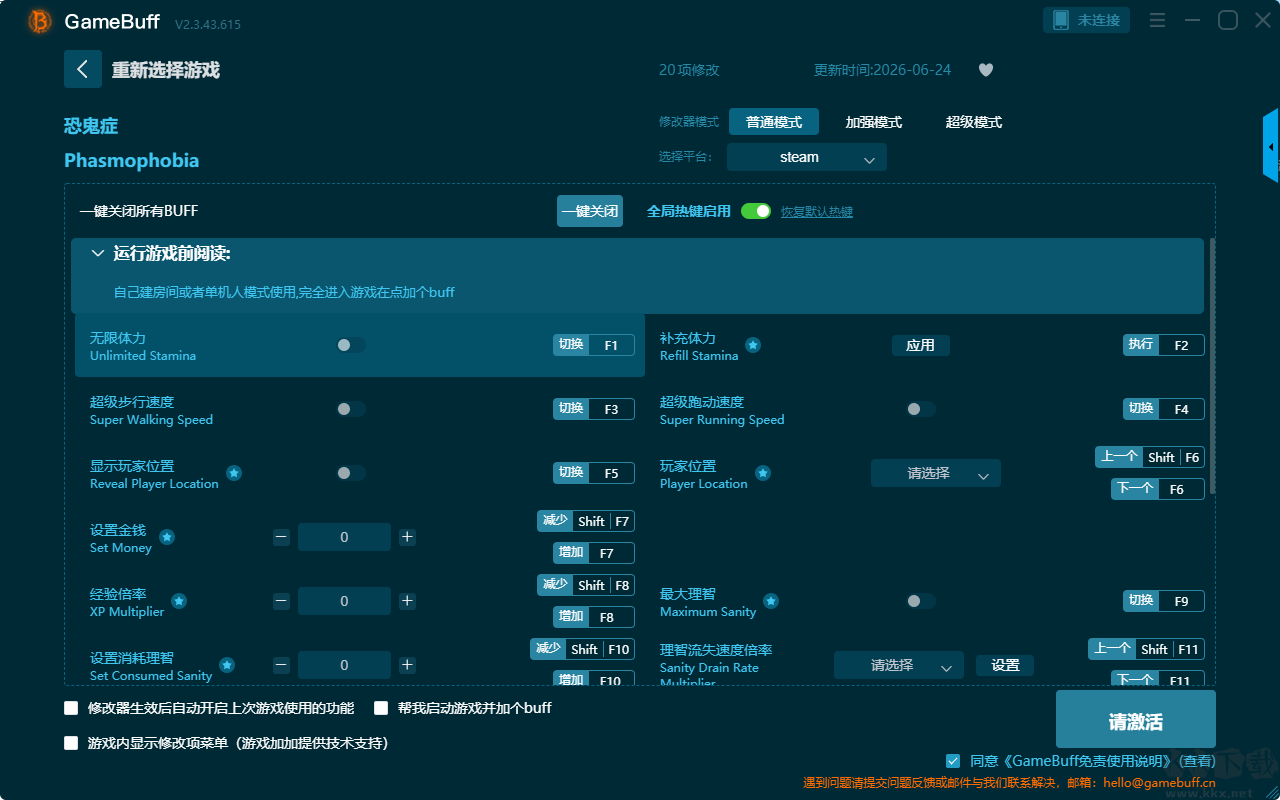Image resolution: width=1280 pixels, height=800 pixels.
Task: Click the plus icon for Set Consumed Sanity
Action: [407, 665]
